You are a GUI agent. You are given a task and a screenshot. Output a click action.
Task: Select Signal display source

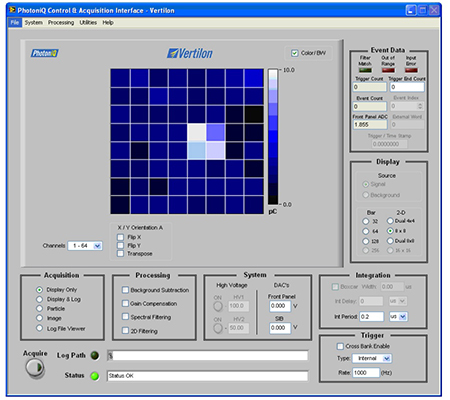(366, 184)
